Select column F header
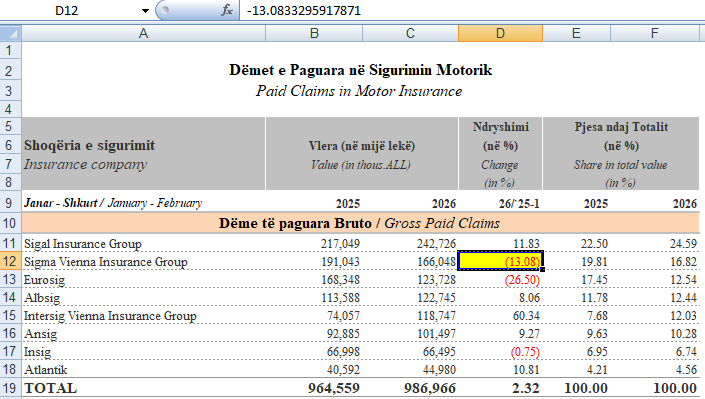The width and height of the screenshot is (705, 399). click(655, 33)
